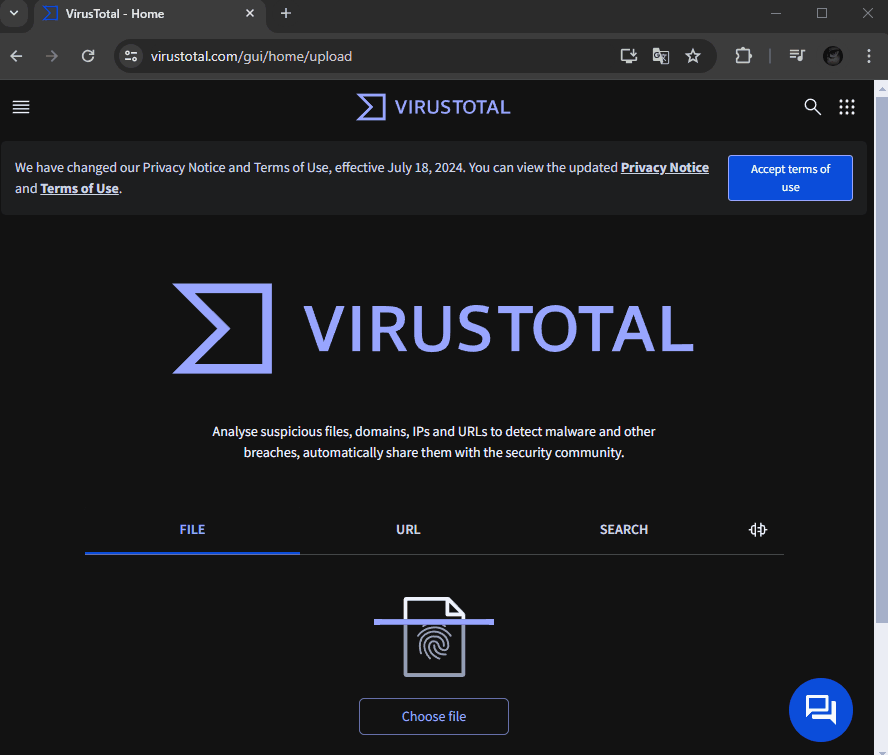Viewport: 888px width, 755px height.
Task: Click Accept terms of use button
Action: tap(790, 178)
